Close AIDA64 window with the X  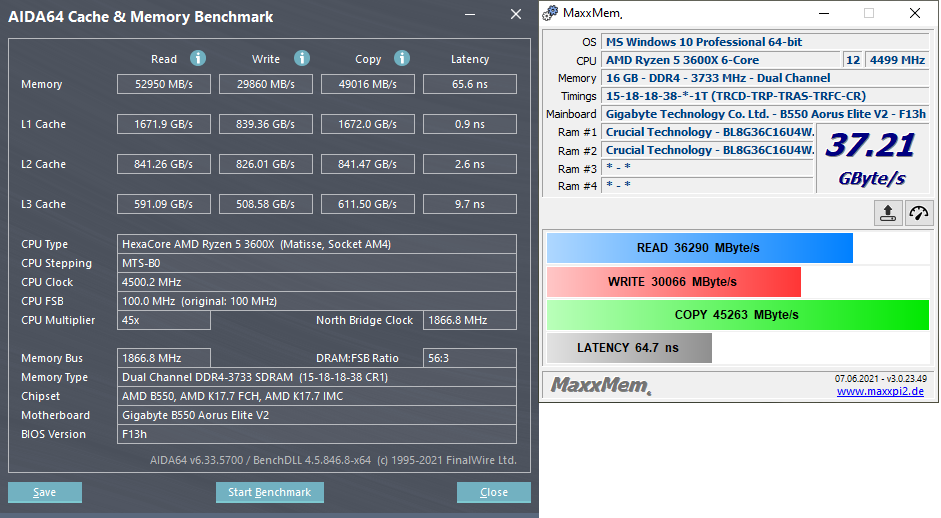coord(516,14)
